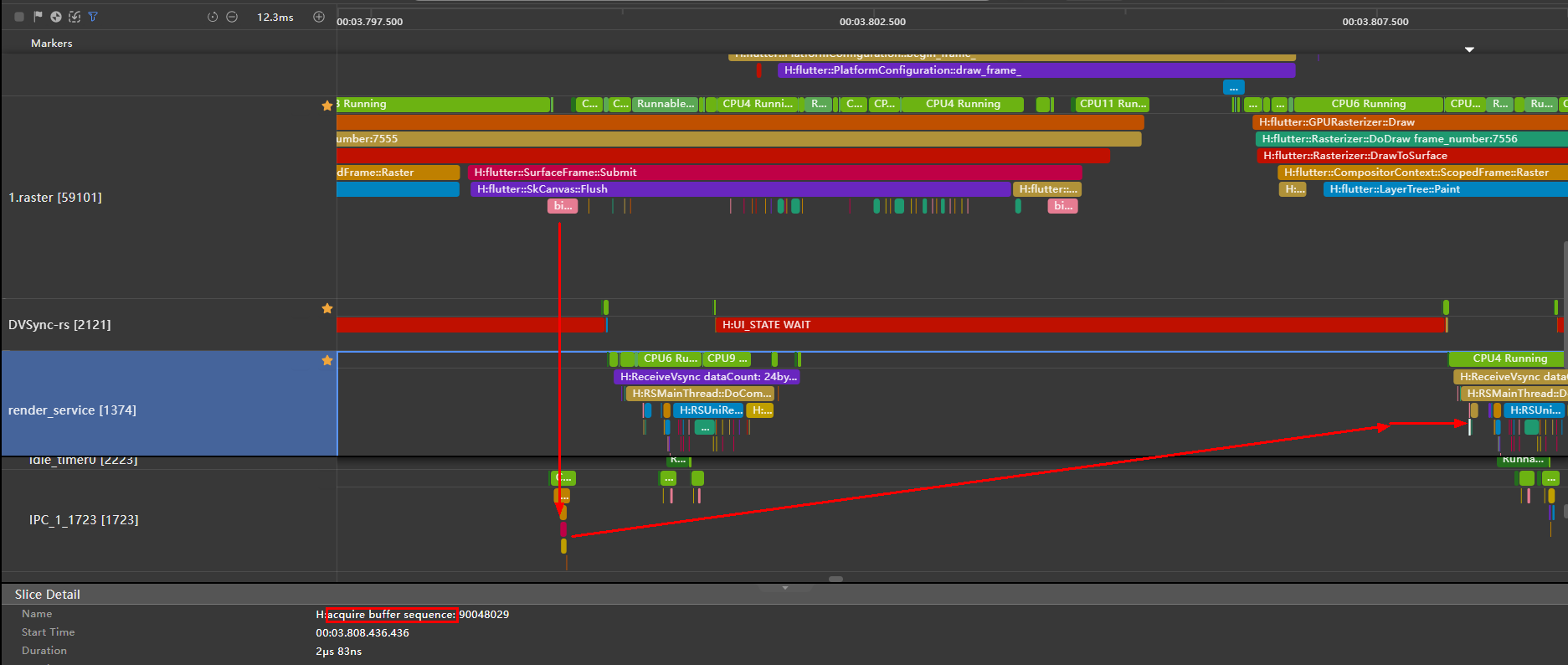Select the H:RSMainThread::DoCom... slice

700,394
